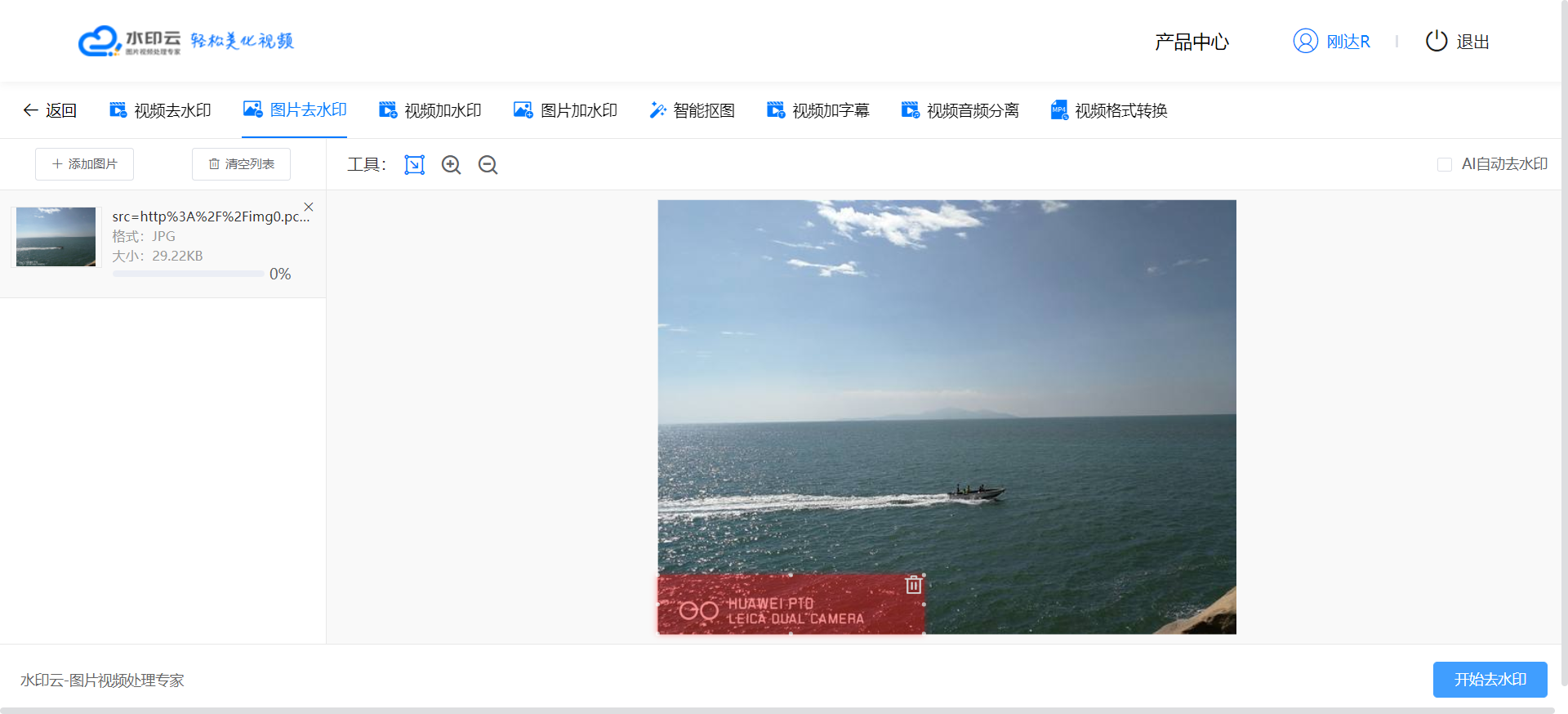Click the 添加图片 button
The width and height of the screenshot is (1568, 714).
(x=84, y=164)
